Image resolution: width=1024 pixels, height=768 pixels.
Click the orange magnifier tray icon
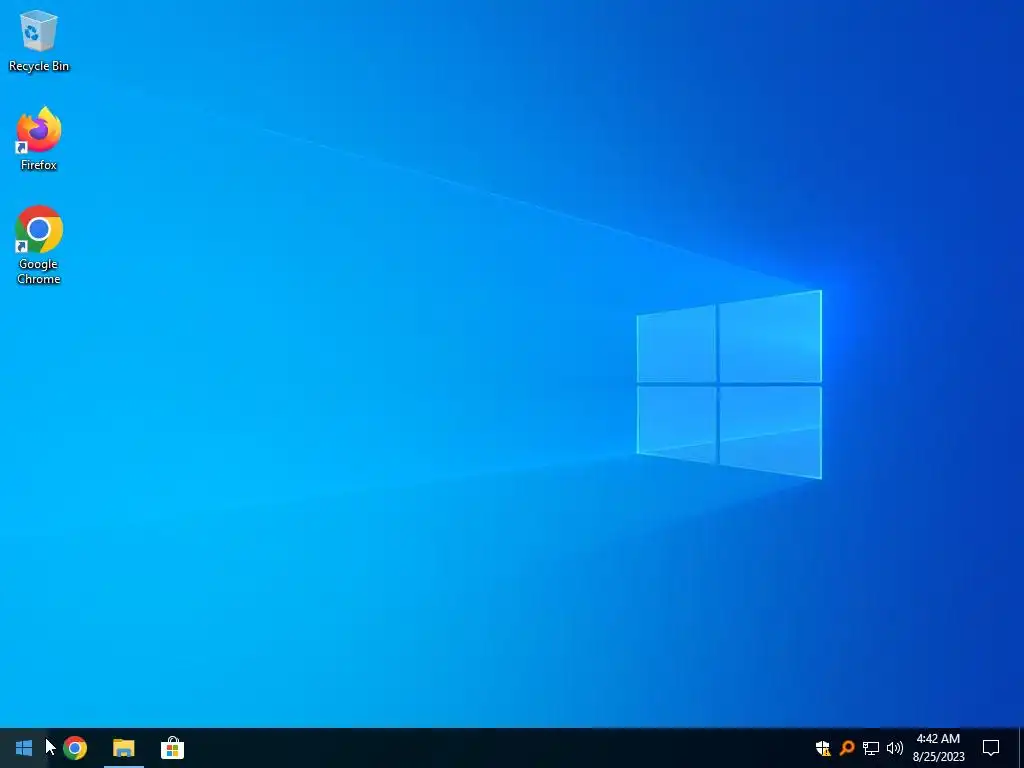coord(847,748)
